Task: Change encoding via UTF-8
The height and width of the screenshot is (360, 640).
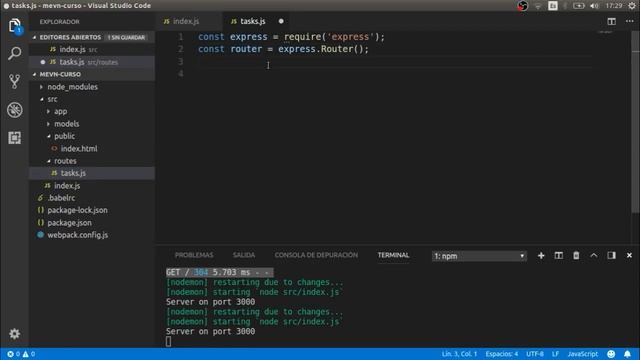Action: point(535,354)
